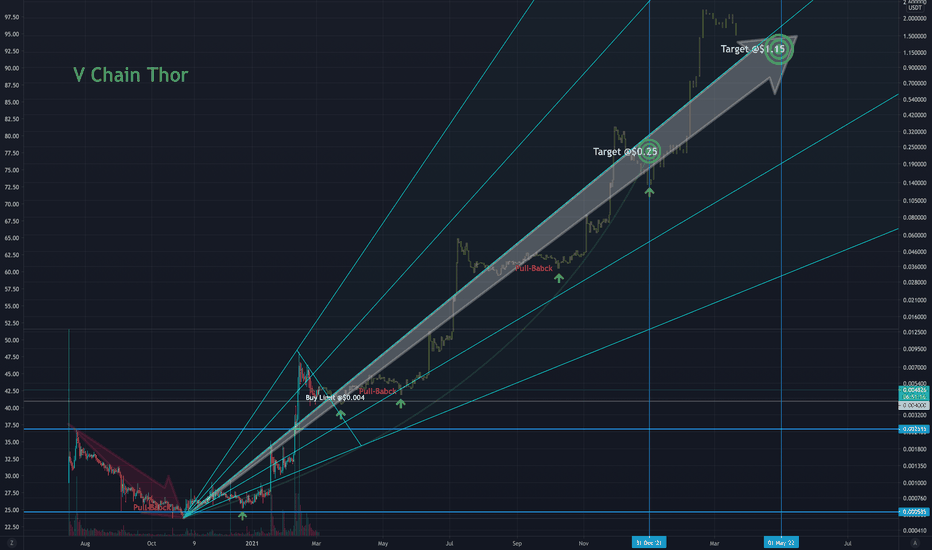Click the 0.080000 price axis label
Image resolution: width=932 pixels, height=550 pixels.
[915, 218]
